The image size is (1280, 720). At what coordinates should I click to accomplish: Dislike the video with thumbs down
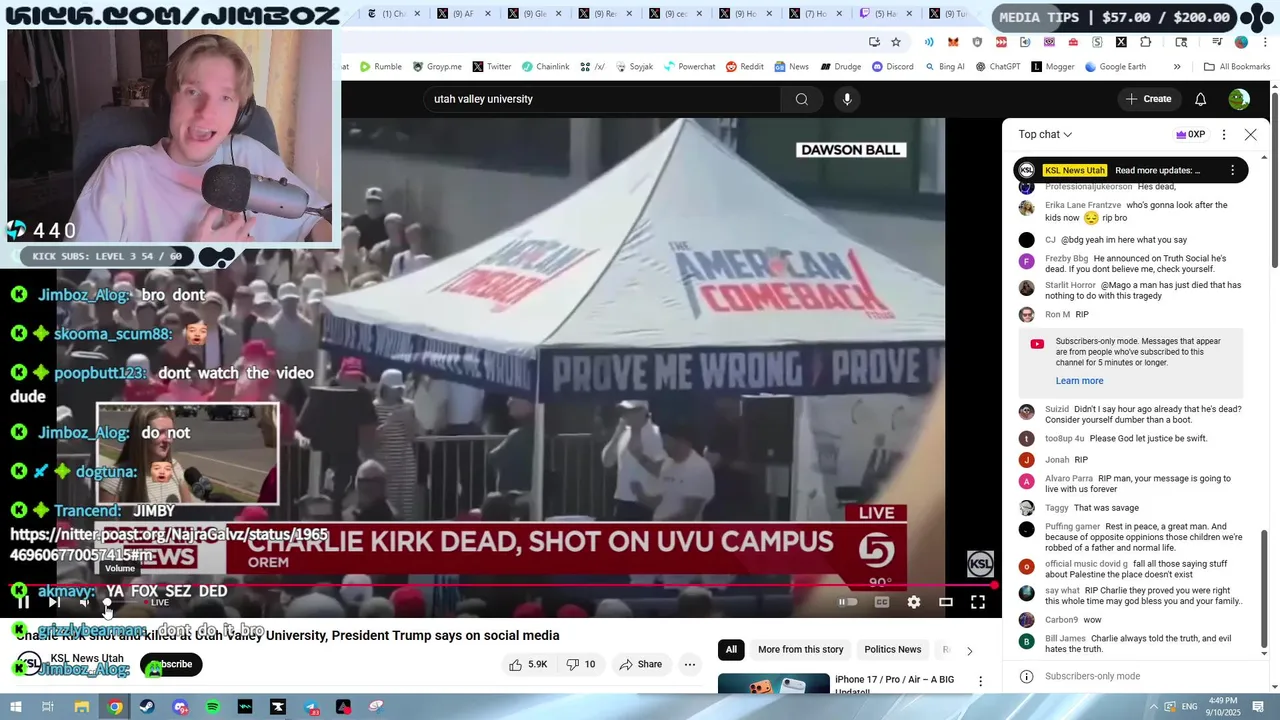point(581,664)
